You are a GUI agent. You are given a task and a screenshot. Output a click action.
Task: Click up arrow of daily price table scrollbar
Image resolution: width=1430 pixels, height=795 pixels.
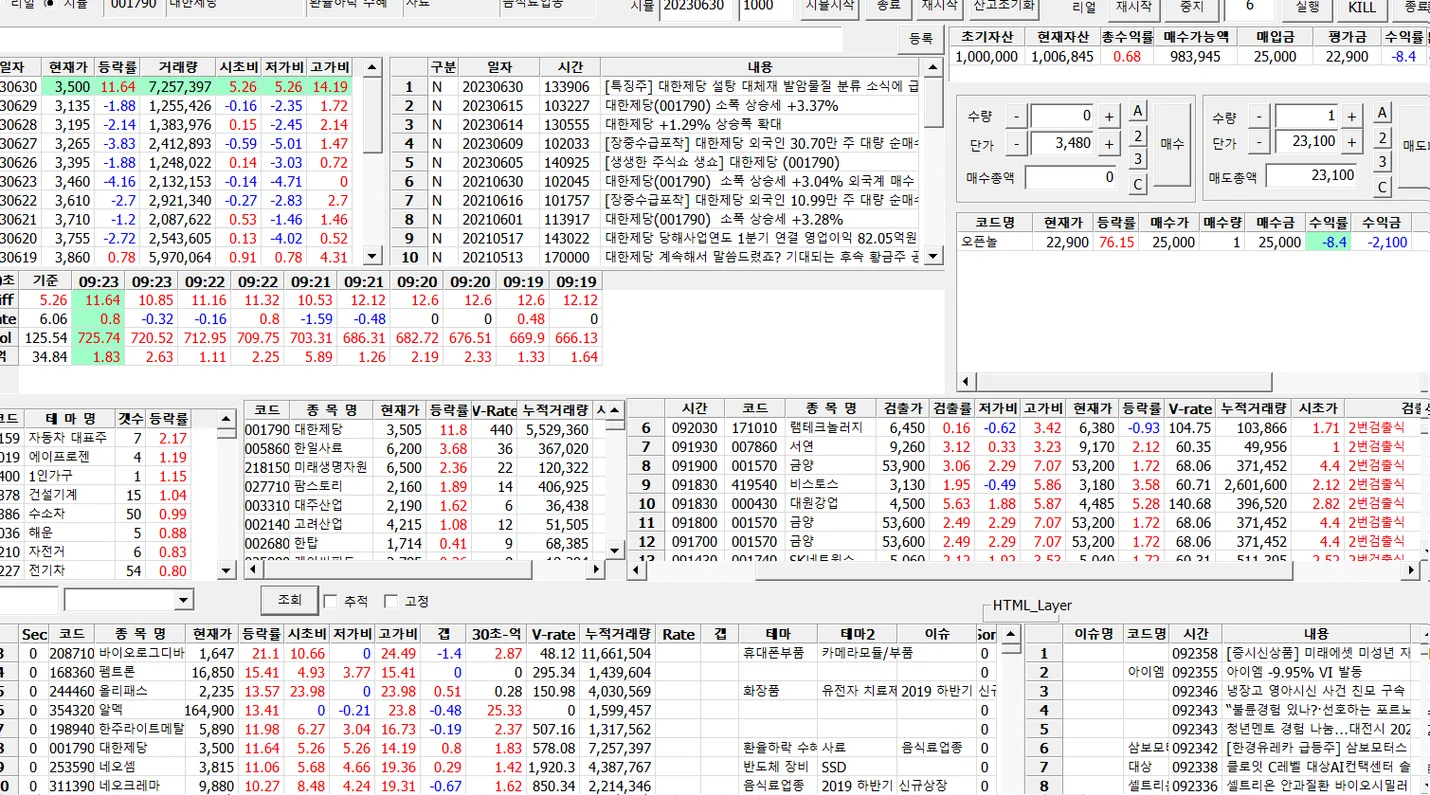tap(372, 67)
